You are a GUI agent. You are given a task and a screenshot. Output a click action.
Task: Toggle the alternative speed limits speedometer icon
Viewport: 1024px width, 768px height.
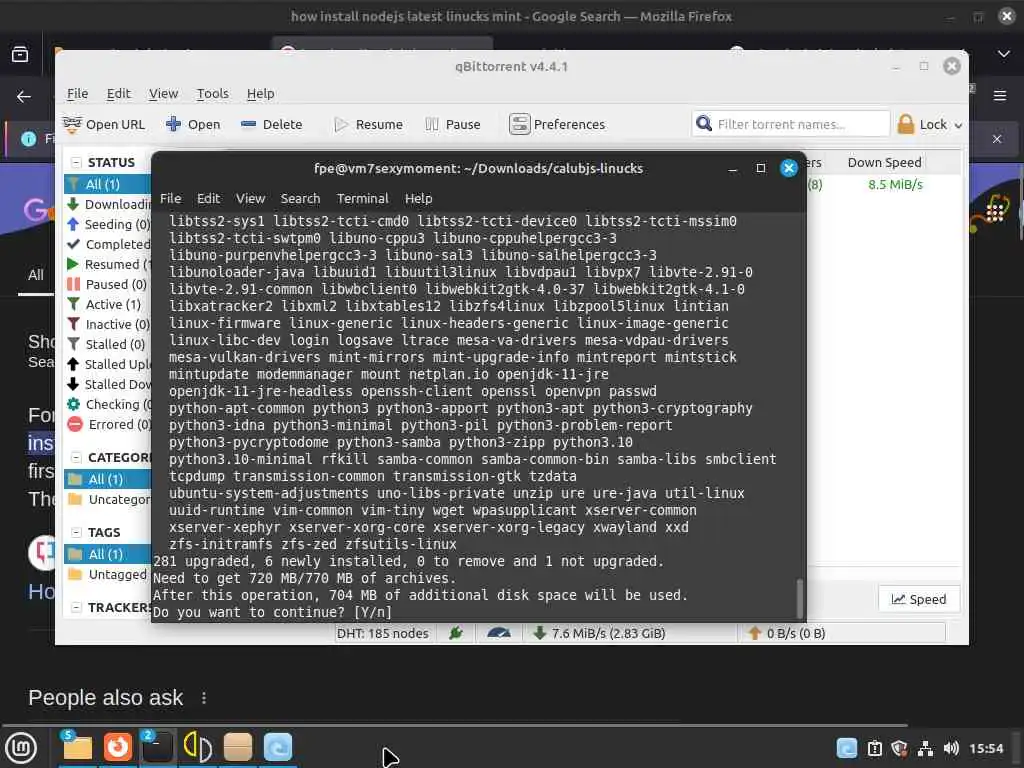click(499, 633)
